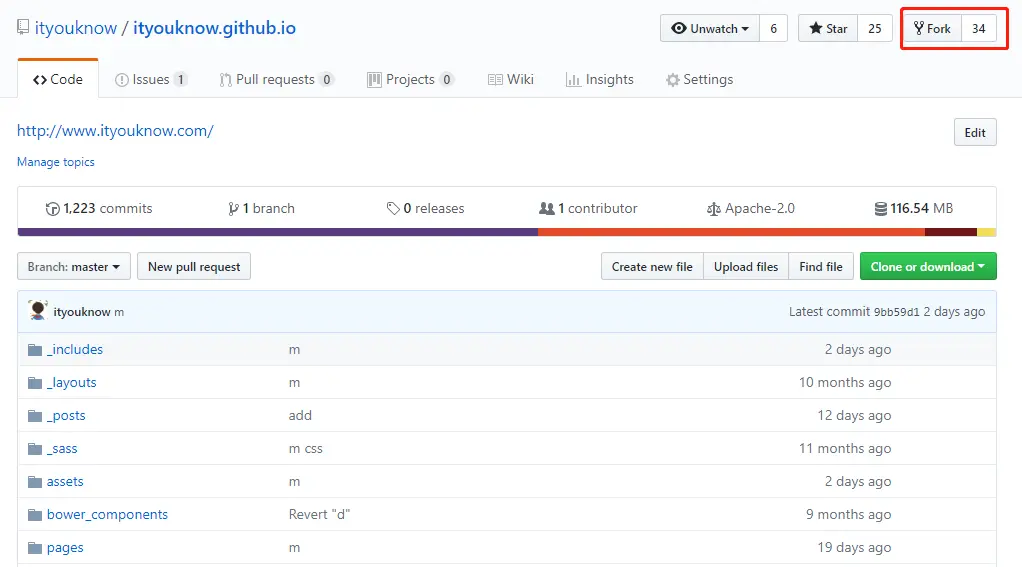Image resolution: width=1022 pixels, height=567 pixels.
Task: Open the _sass folder
Action: [x=62, y=449]
